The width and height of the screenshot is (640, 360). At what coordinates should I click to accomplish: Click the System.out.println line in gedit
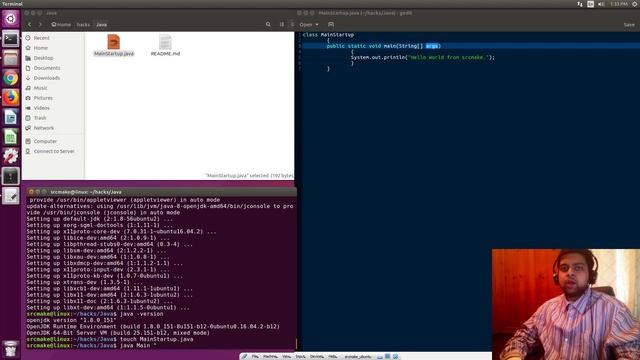click(x=423, y=58)
